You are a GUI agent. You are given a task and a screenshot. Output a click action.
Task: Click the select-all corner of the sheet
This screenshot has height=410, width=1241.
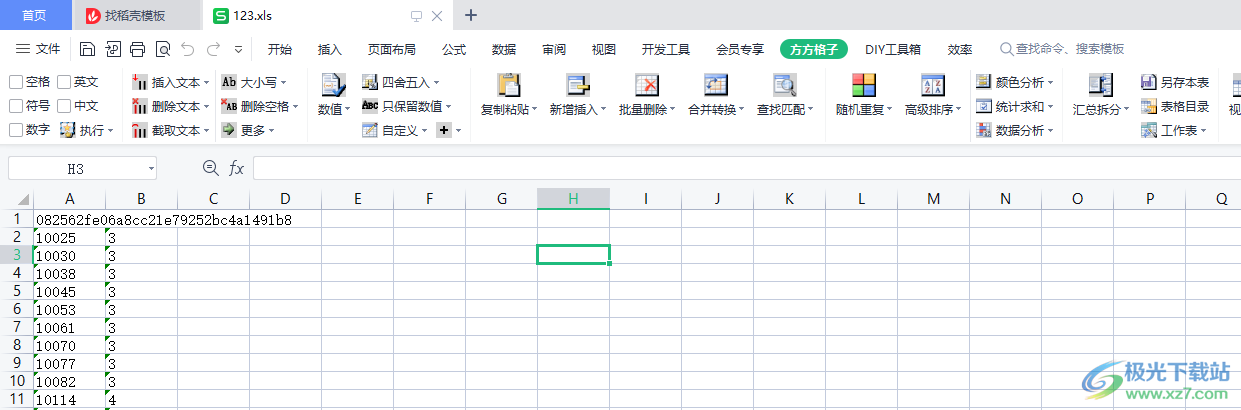pos(16,199)
